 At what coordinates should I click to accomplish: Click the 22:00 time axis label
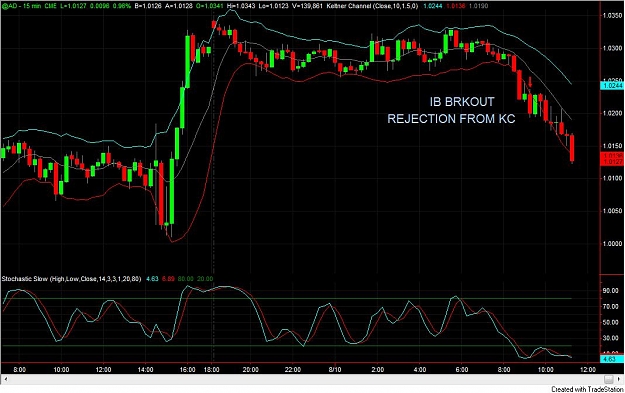[x=293, y=369]
